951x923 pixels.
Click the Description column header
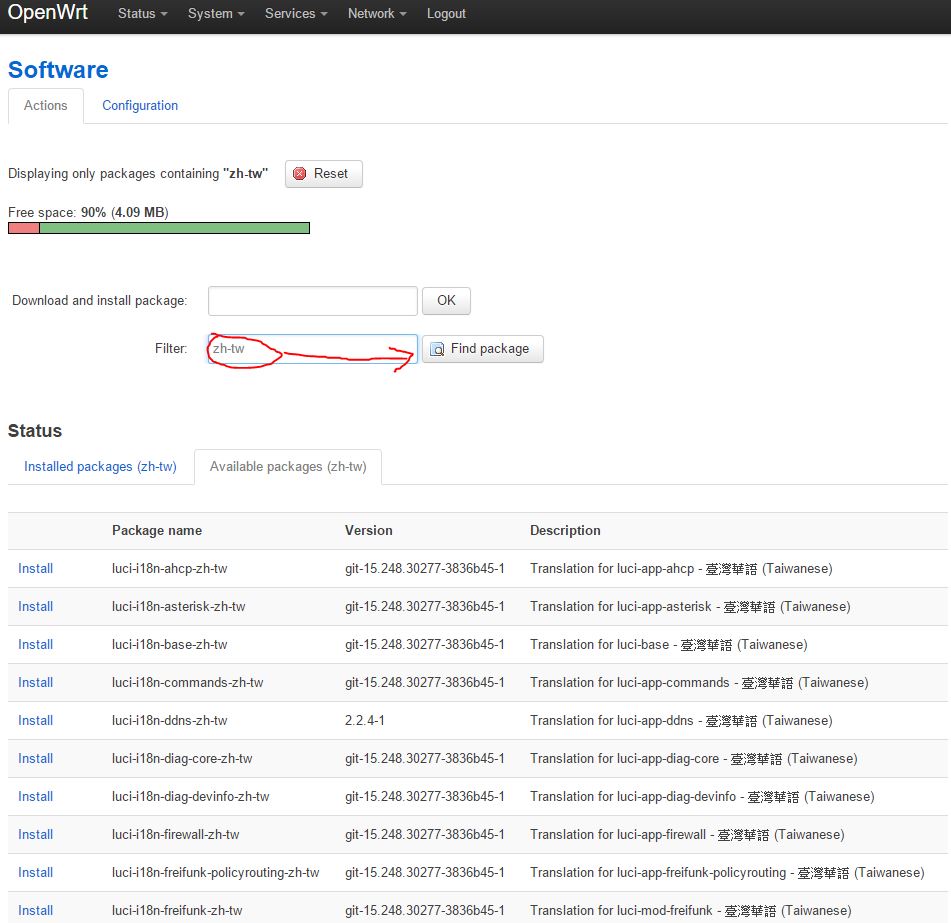(565, 531)
